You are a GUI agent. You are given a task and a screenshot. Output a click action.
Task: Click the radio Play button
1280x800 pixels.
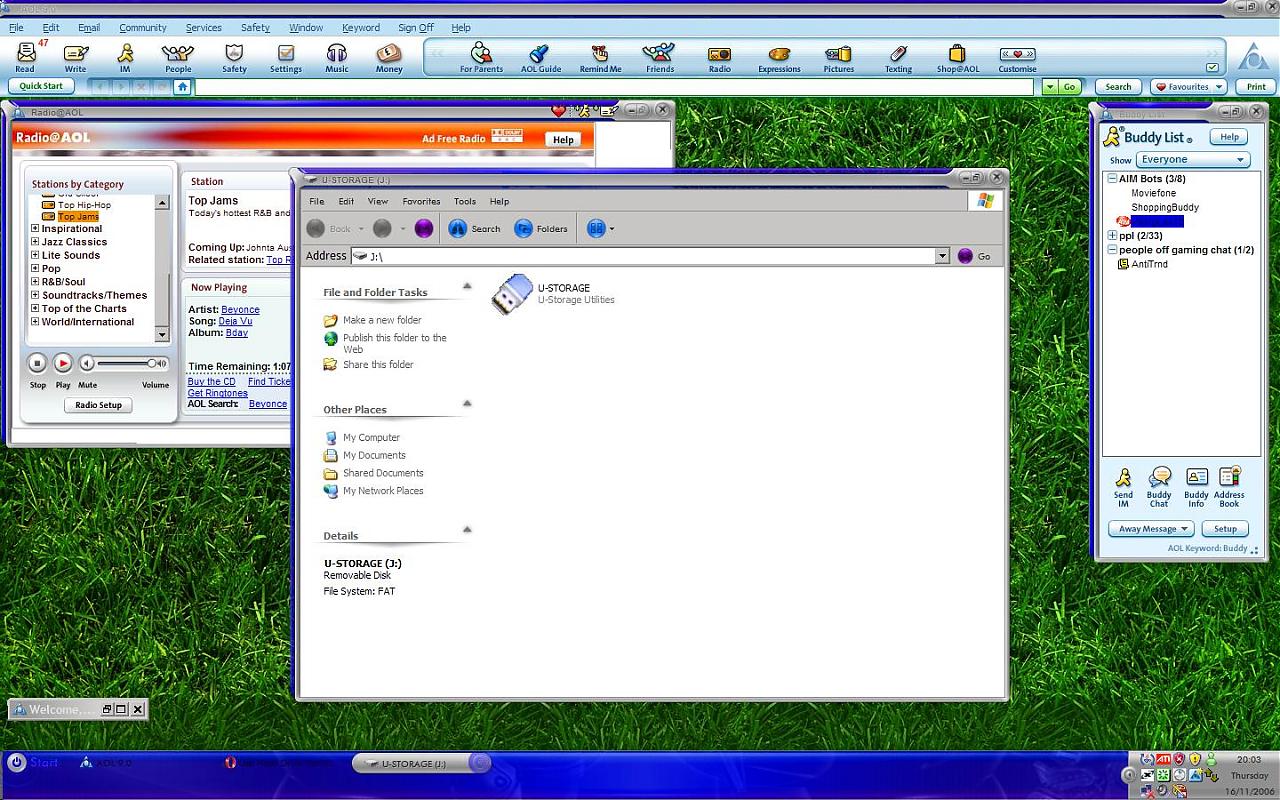tap(63, 363)
